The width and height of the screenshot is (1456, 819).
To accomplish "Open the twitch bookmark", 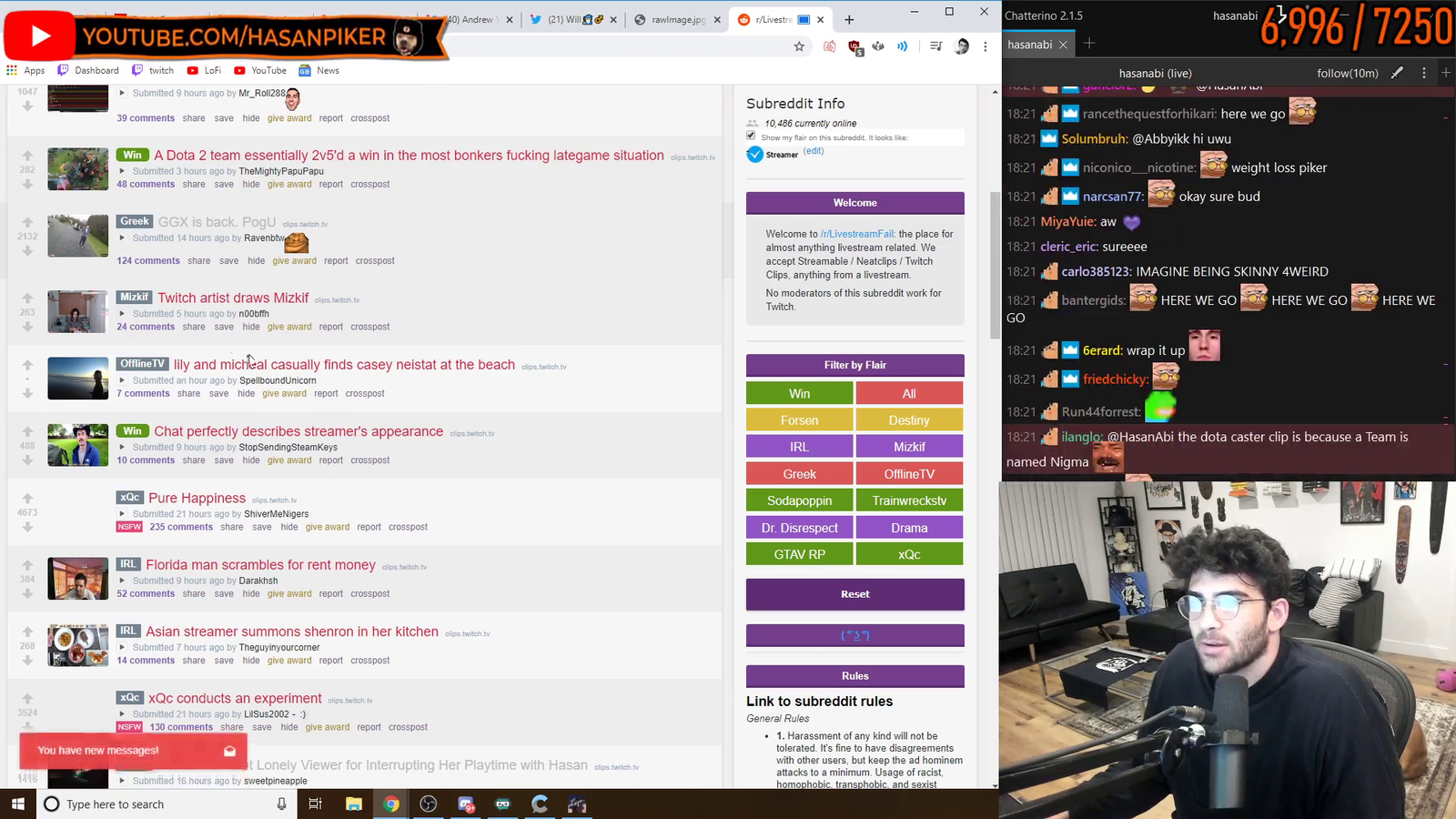I will (x=153, y=70).
